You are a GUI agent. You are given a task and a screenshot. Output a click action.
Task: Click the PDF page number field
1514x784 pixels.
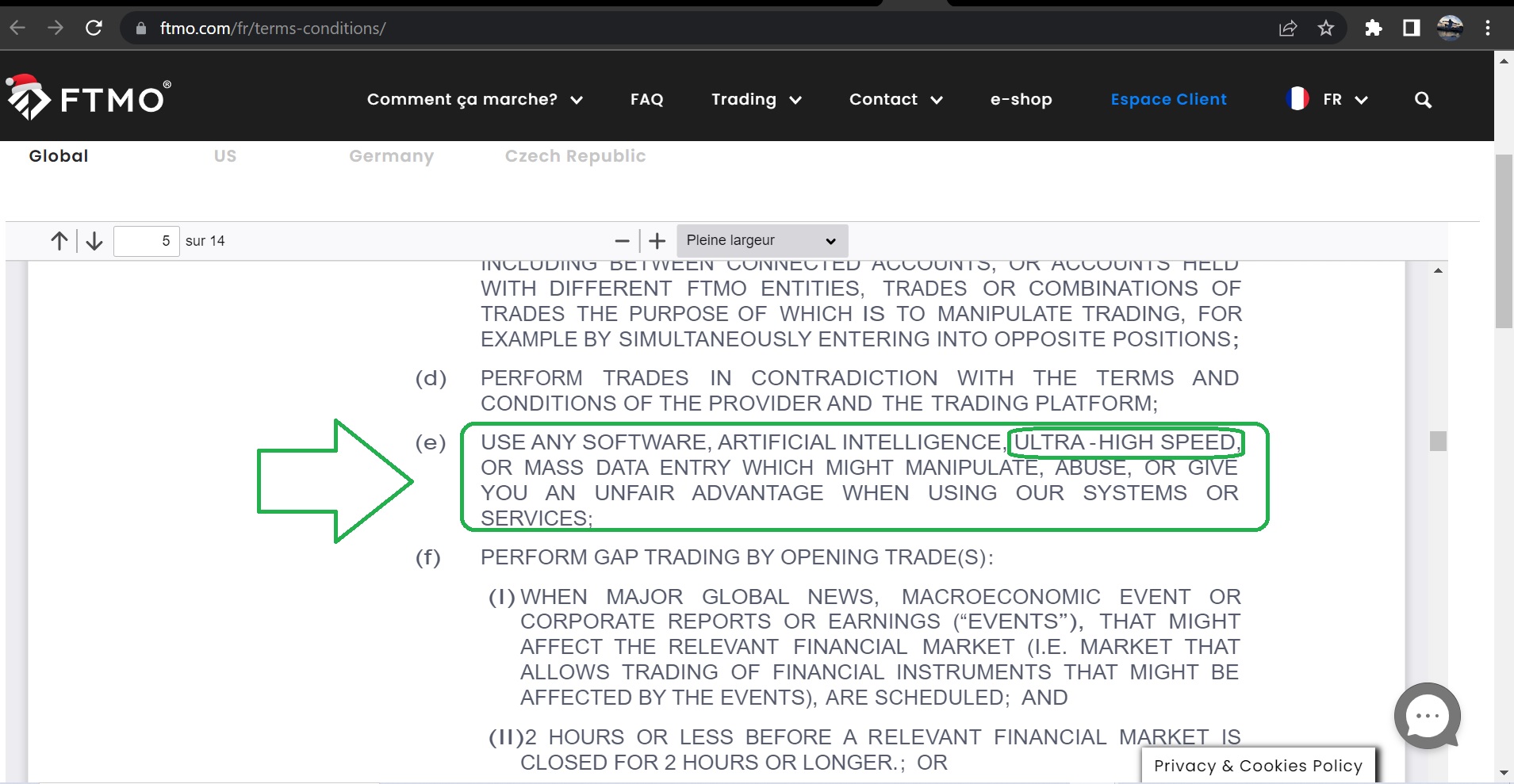146,241
